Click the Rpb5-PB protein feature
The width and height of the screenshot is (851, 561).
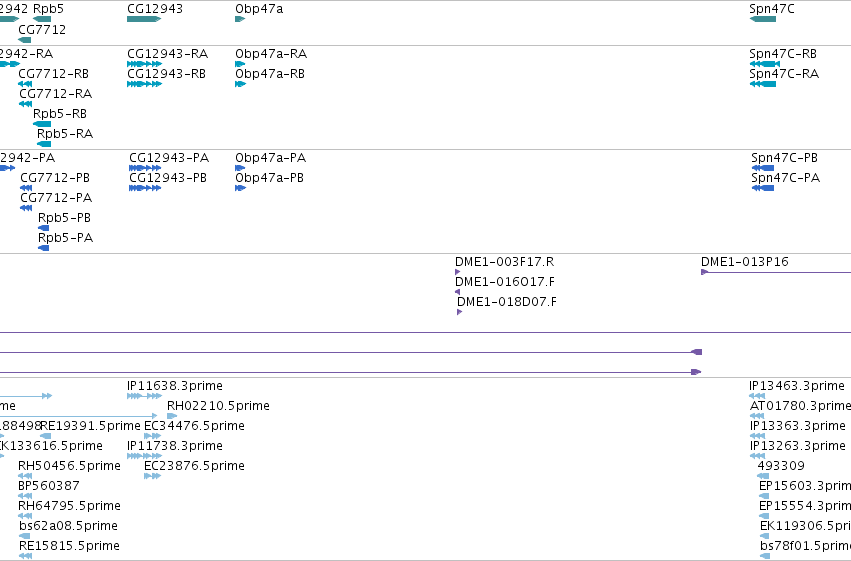click(x=43, y=228)
